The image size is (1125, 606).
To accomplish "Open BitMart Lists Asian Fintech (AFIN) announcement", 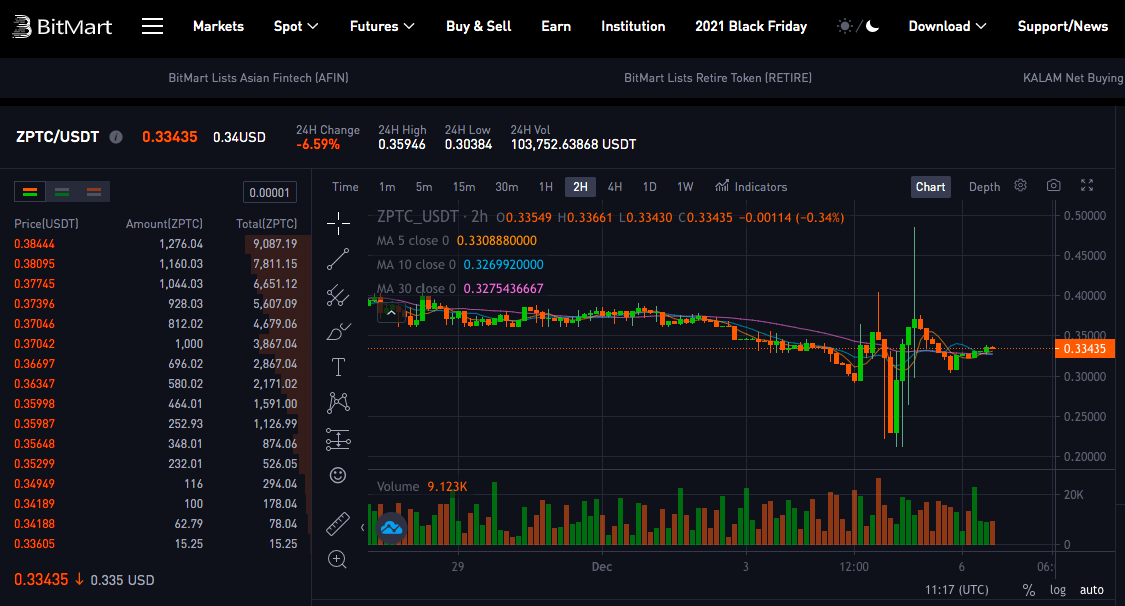I will click(x=258, y=78).
